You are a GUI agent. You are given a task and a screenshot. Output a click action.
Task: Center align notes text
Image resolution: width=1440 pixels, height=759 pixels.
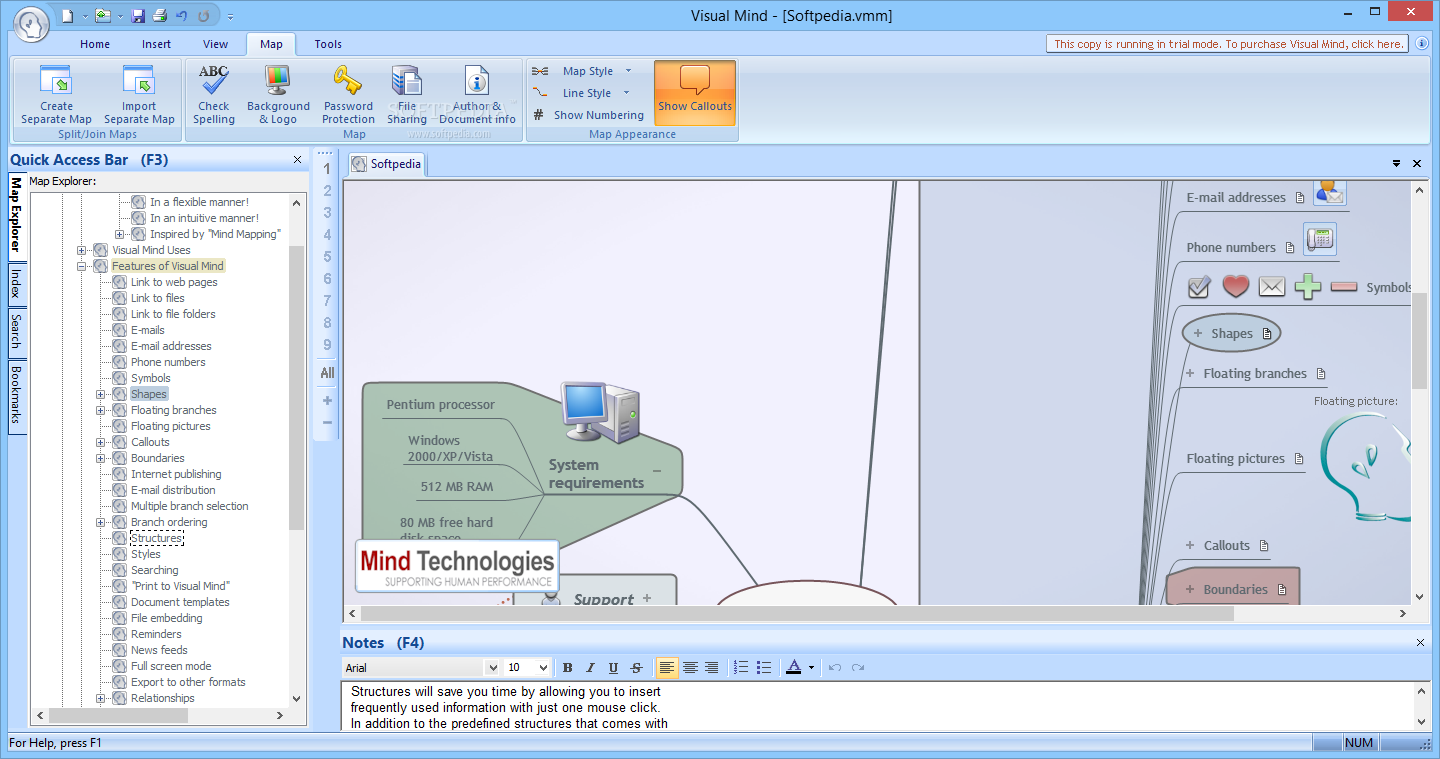[x=690, y=667]
